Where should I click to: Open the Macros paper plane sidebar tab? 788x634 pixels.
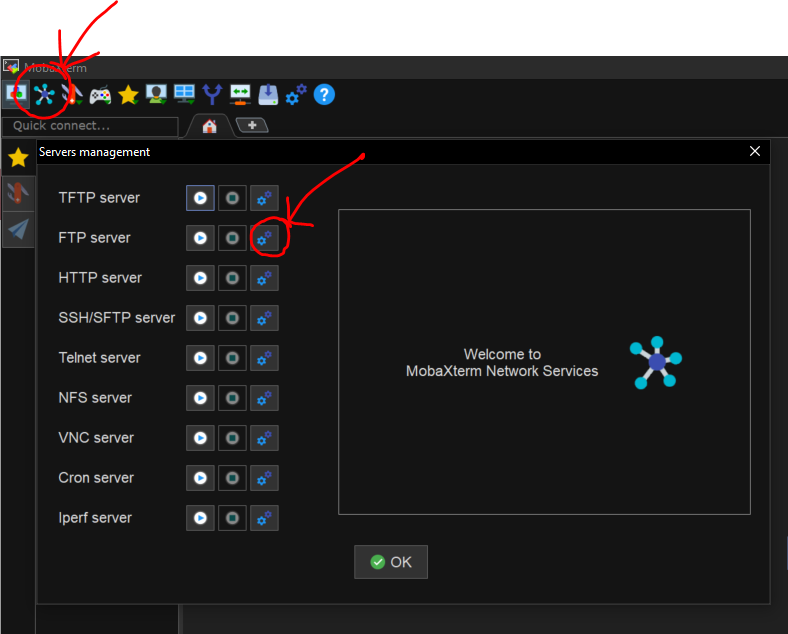pos(18,229)
